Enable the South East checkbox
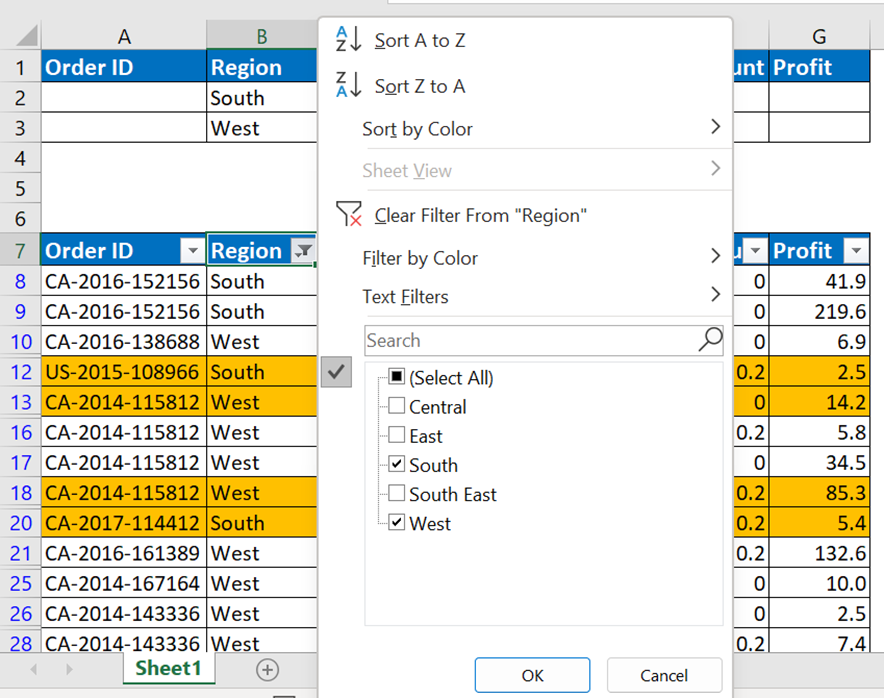The image size is (884, 698). click(397, 493)
